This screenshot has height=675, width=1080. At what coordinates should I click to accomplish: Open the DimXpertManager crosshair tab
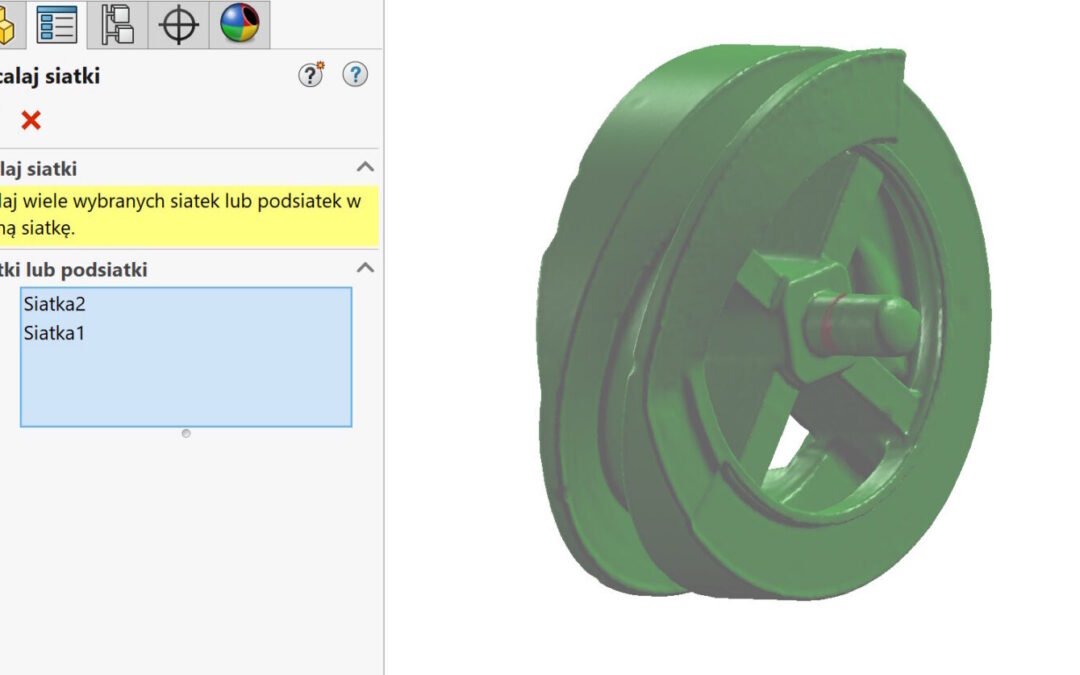point(179,25)
